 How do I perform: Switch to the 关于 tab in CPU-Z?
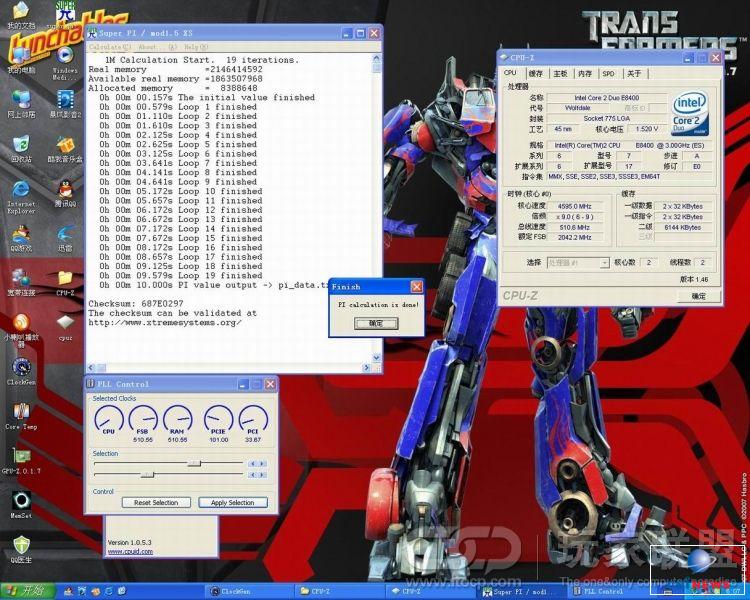coord(634,74)
